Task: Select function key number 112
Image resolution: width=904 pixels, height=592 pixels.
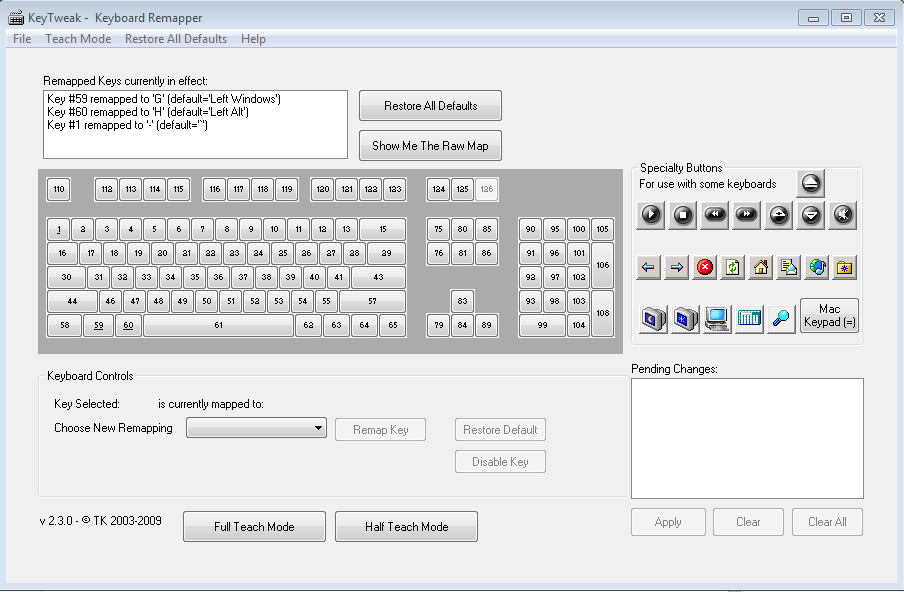Action: click(x=107, y=189)
